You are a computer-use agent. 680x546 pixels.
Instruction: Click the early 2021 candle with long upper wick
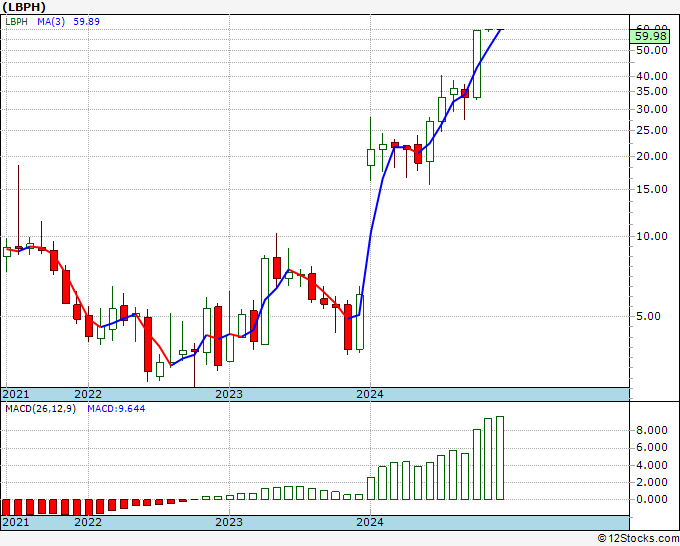click(19, 209)
